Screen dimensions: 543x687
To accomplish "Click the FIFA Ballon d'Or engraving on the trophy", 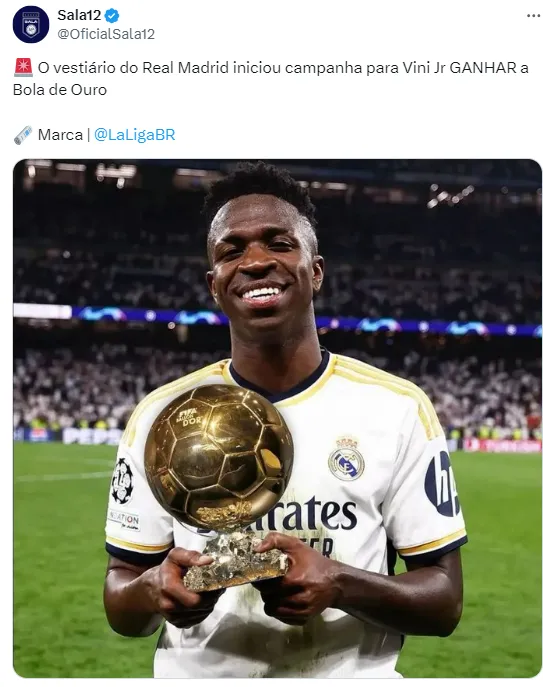I will point(189,416).
